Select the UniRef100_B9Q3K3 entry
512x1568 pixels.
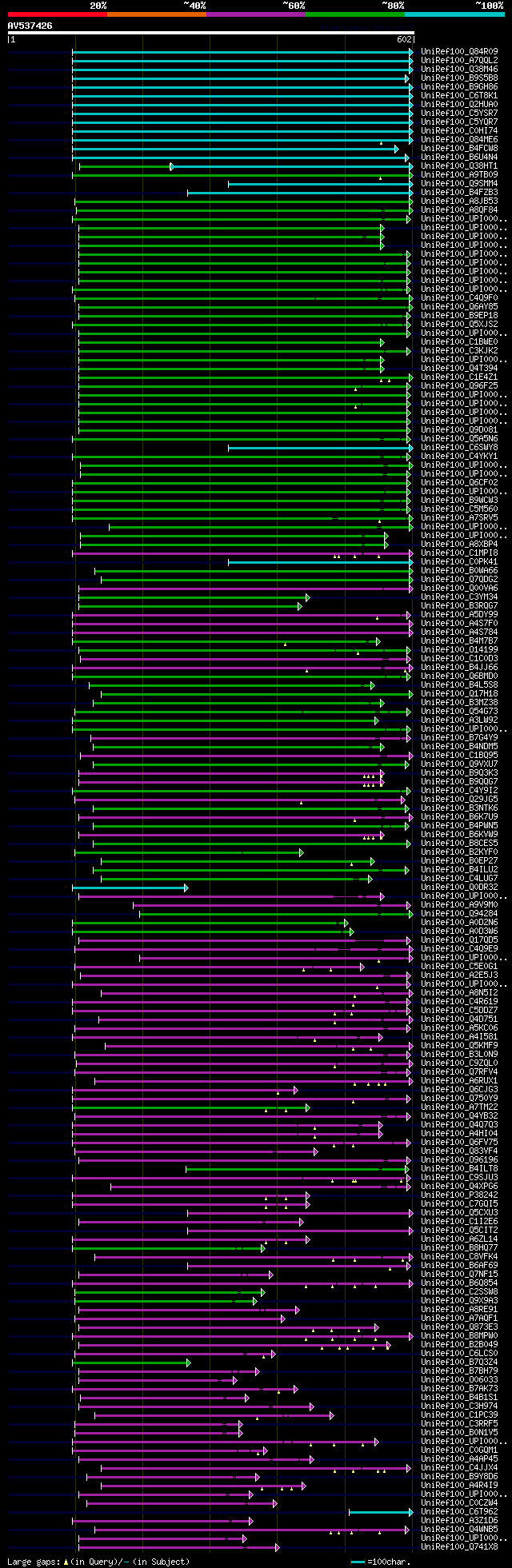[x=459, y=773]
